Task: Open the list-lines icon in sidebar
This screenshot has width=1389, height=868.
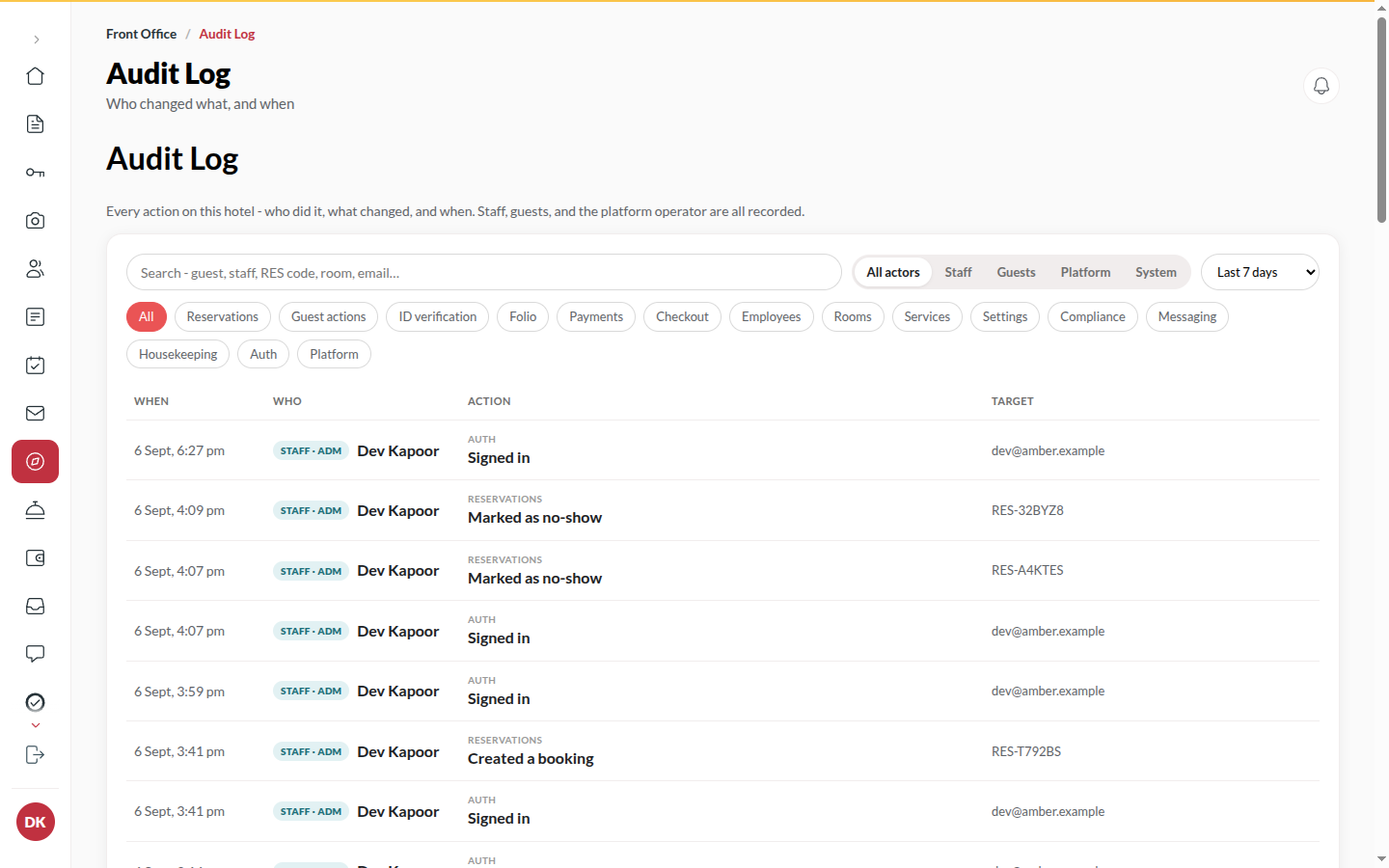Action: pos(36,317)
